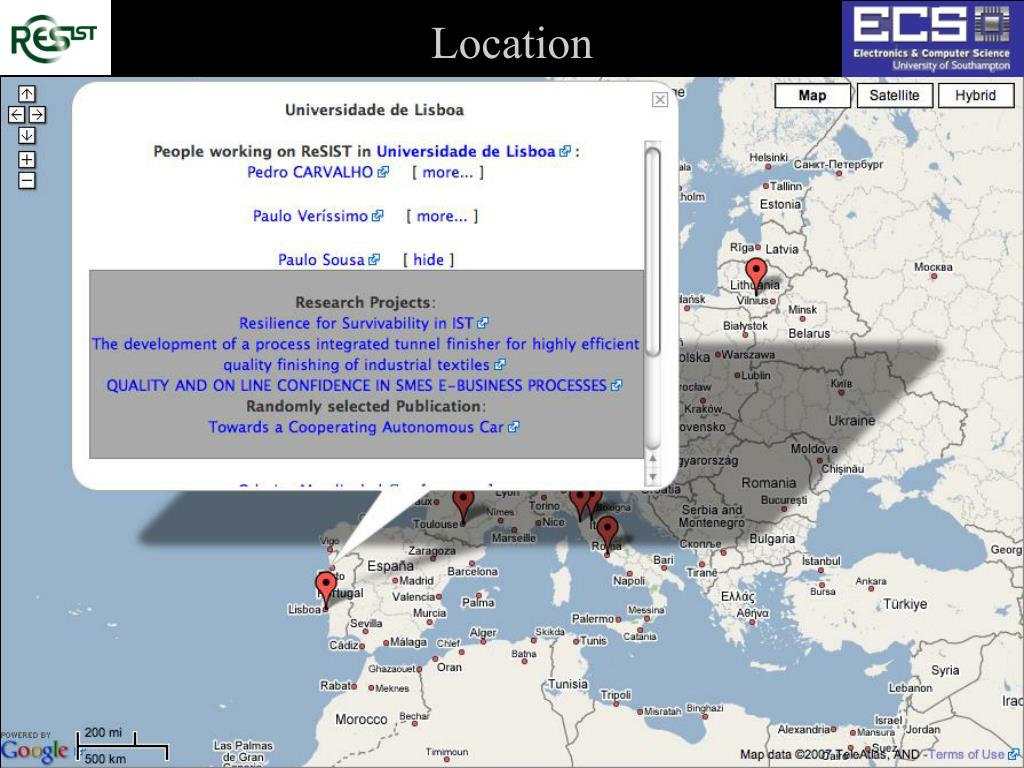The width and height of the screenshot is (1024, 768).
Task: Click the Barcelona city label
Action: click(x=473, y=571)
